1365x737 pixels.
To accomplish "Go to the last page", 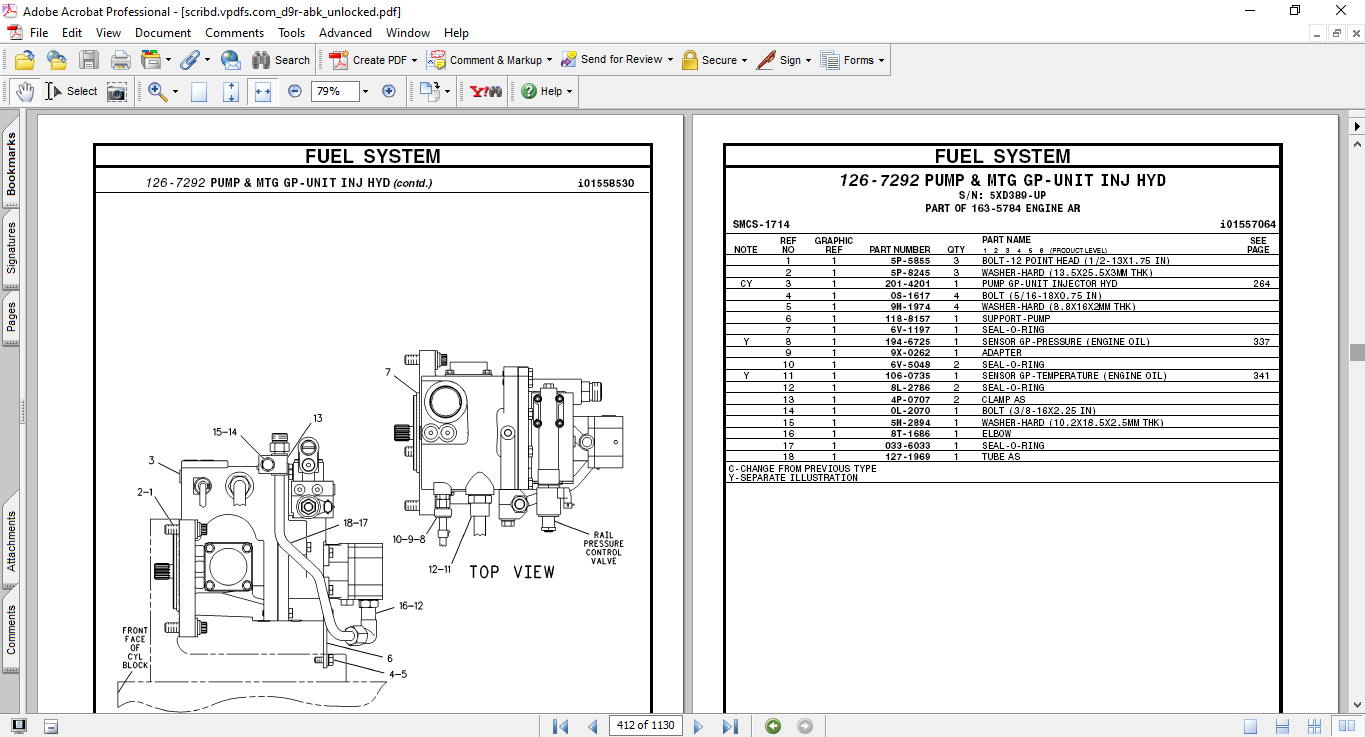I will [730, 726].
